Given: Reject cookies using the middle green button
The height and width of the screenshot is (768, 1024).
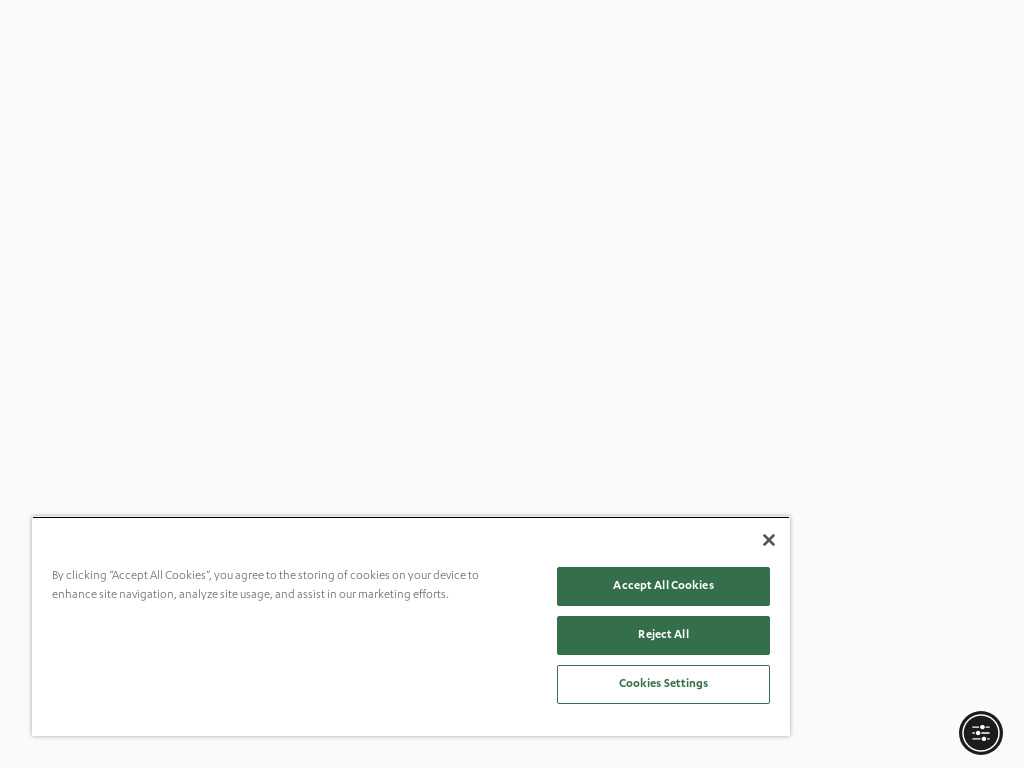Looking at the screenshot, I should 663,635.
